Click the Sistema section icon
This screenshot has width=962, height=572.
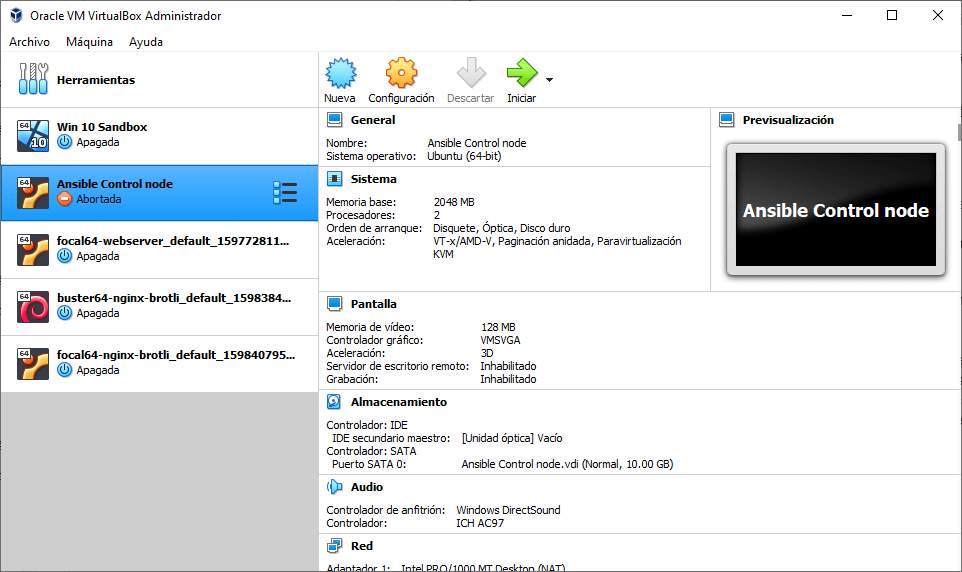[334, 179]
